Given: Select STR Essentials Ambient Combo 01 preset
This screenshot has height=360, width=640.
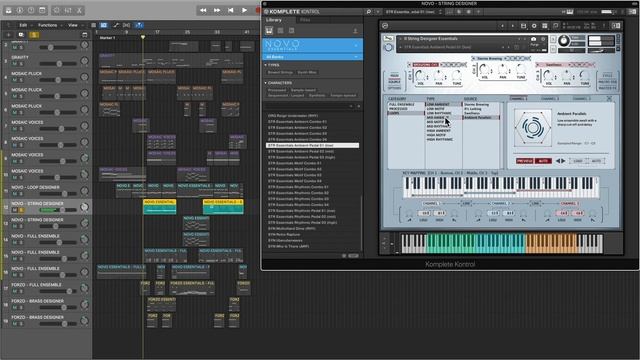Looking at the screenshot, I should 298,122.
